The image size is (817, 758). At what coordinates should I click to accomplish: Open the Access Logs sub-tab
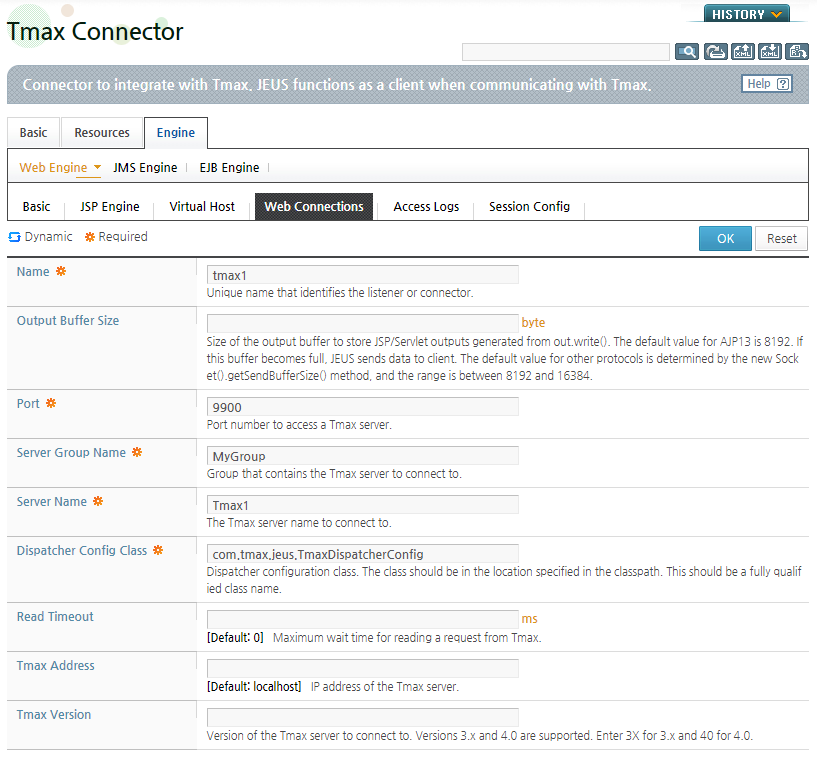tap(426, 207)
